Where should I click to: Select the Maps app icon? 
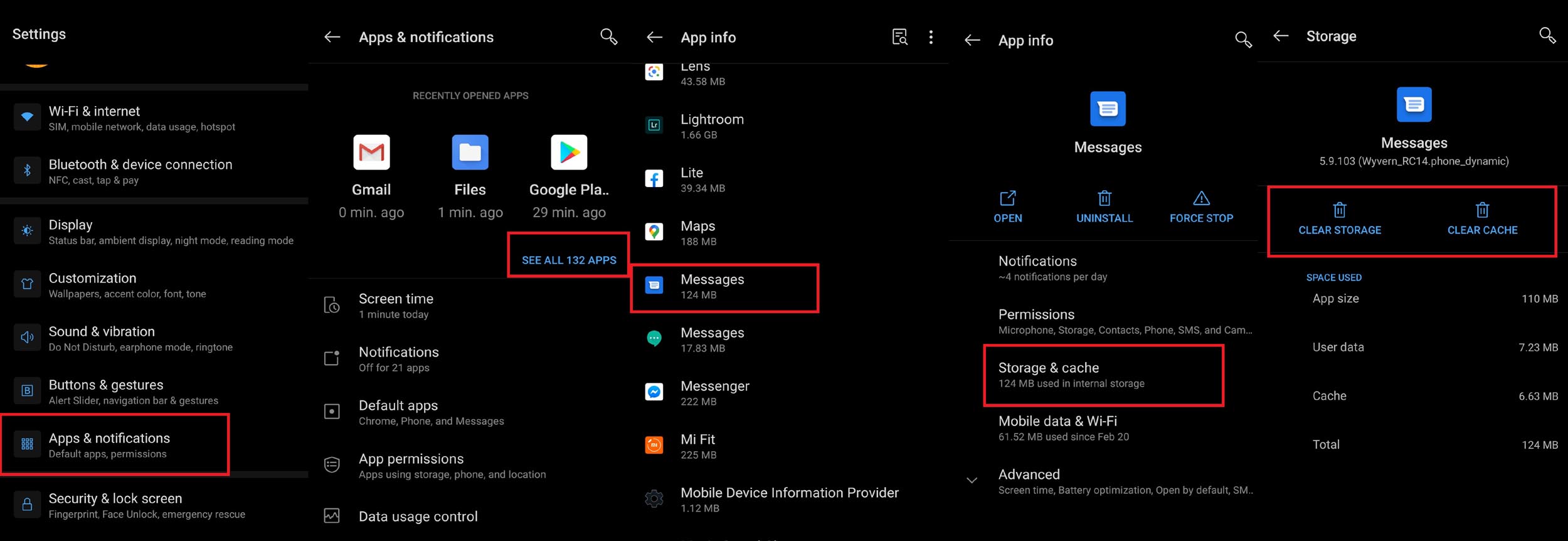click(654, 232)
